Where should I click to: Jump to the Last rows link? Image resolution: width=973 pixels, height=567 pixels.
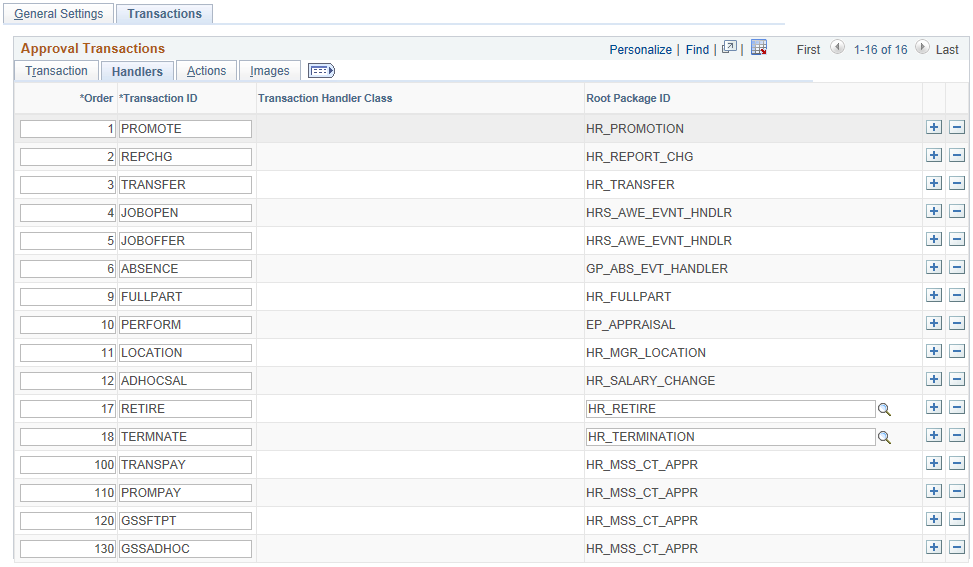(947, 50)
